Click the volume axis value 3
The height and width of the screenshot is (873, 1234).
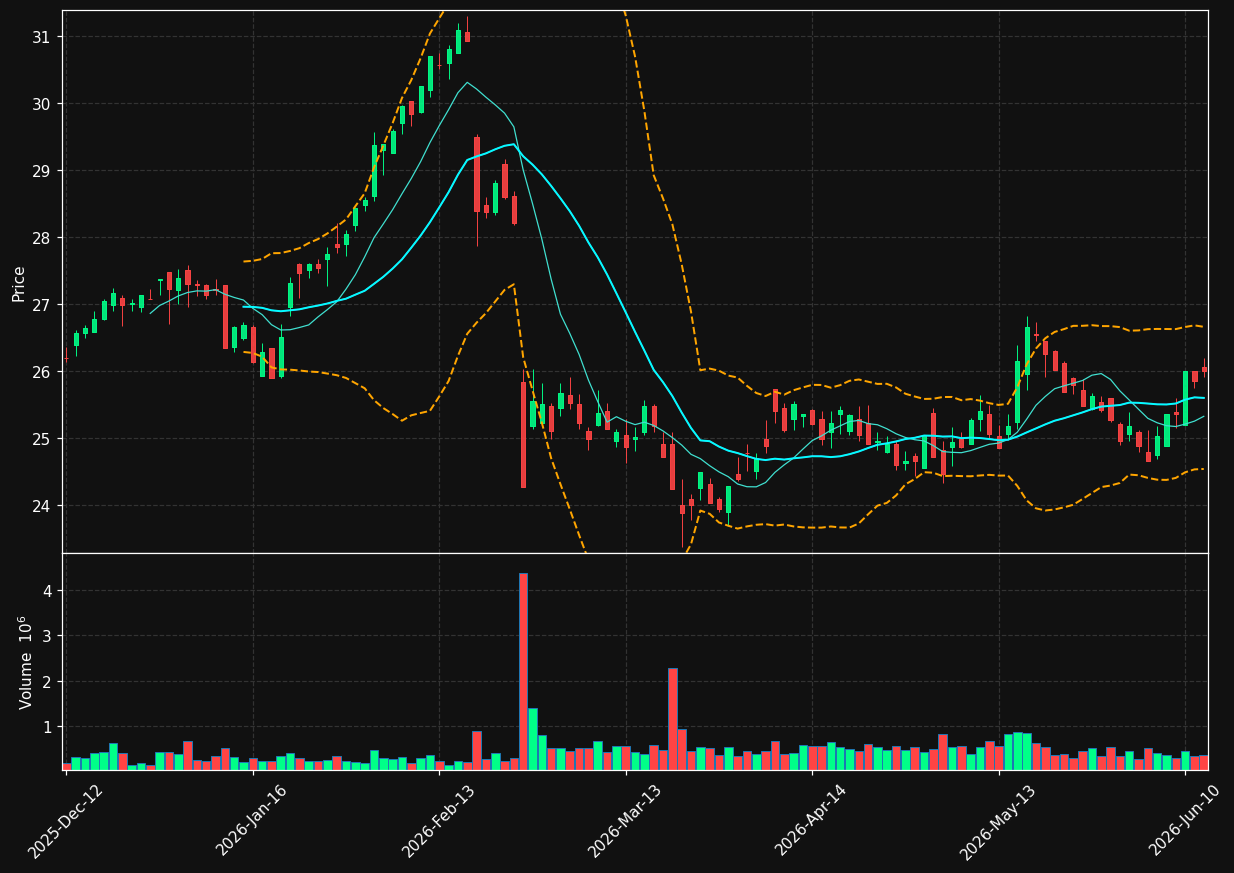point(47,636)
